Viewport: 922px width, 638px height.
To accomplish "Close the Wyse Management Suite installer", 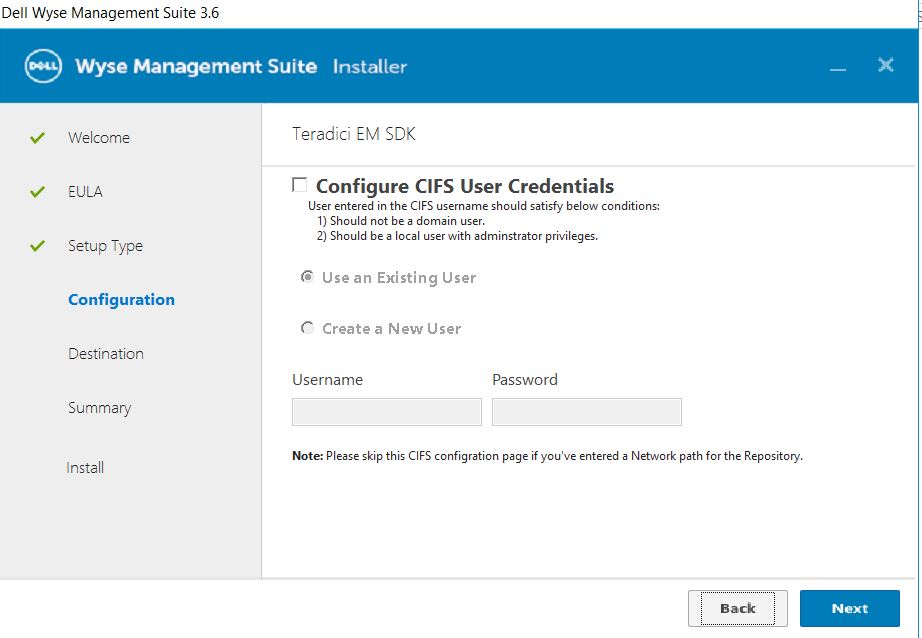I will click(x=885, y=65).
